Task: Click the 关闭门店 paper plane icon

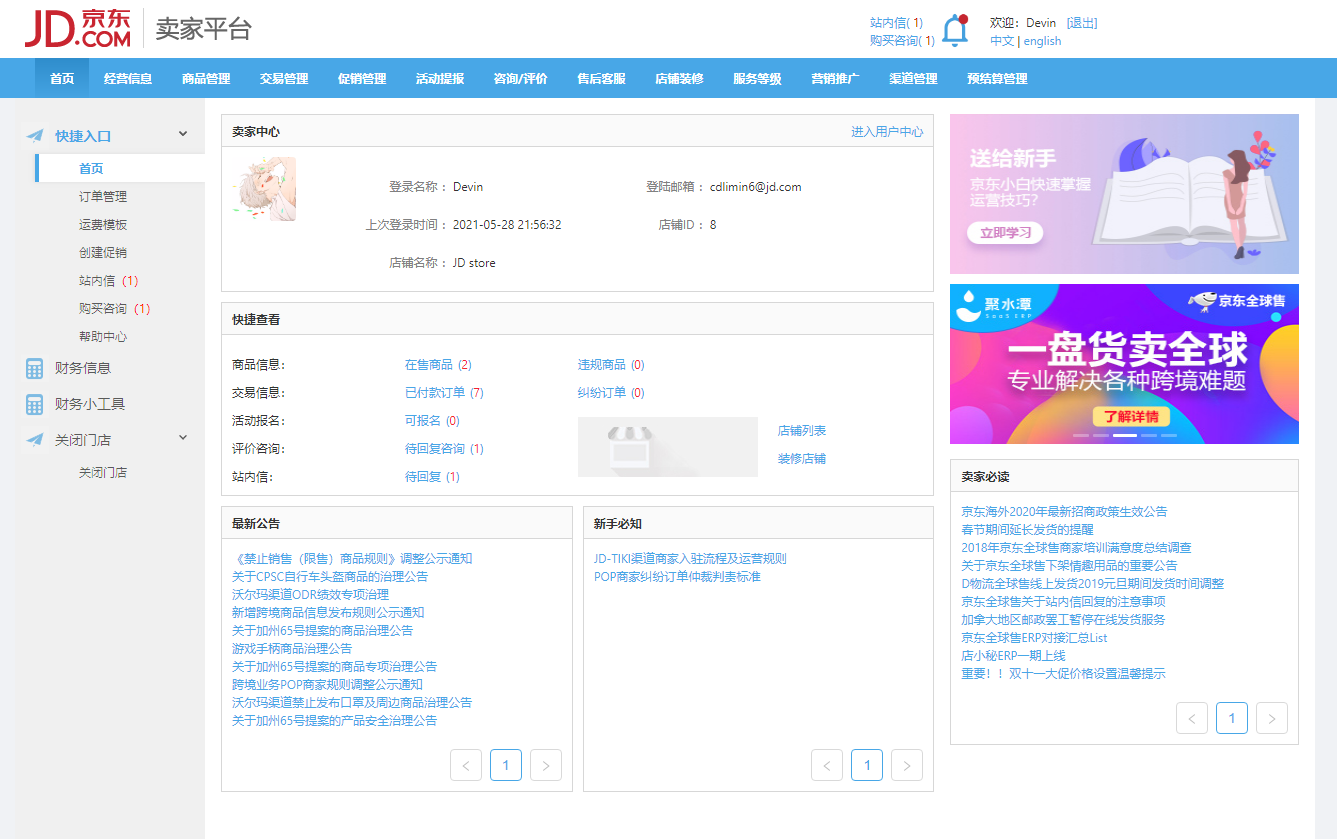Action: 35,439
